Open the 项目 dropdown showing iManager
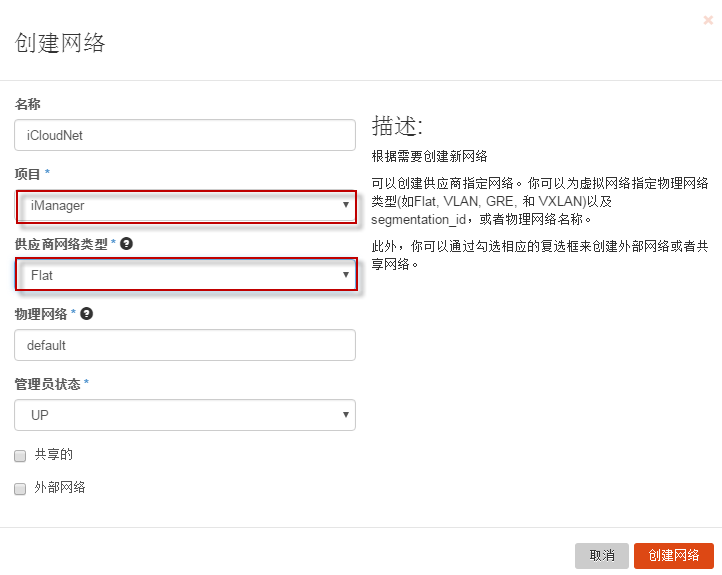 [x=186, y=206]
